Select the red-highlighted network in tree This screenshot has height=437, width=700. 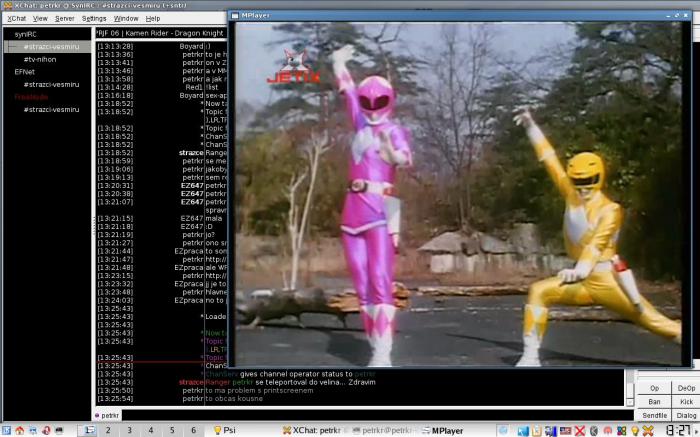tap(31, 97)
